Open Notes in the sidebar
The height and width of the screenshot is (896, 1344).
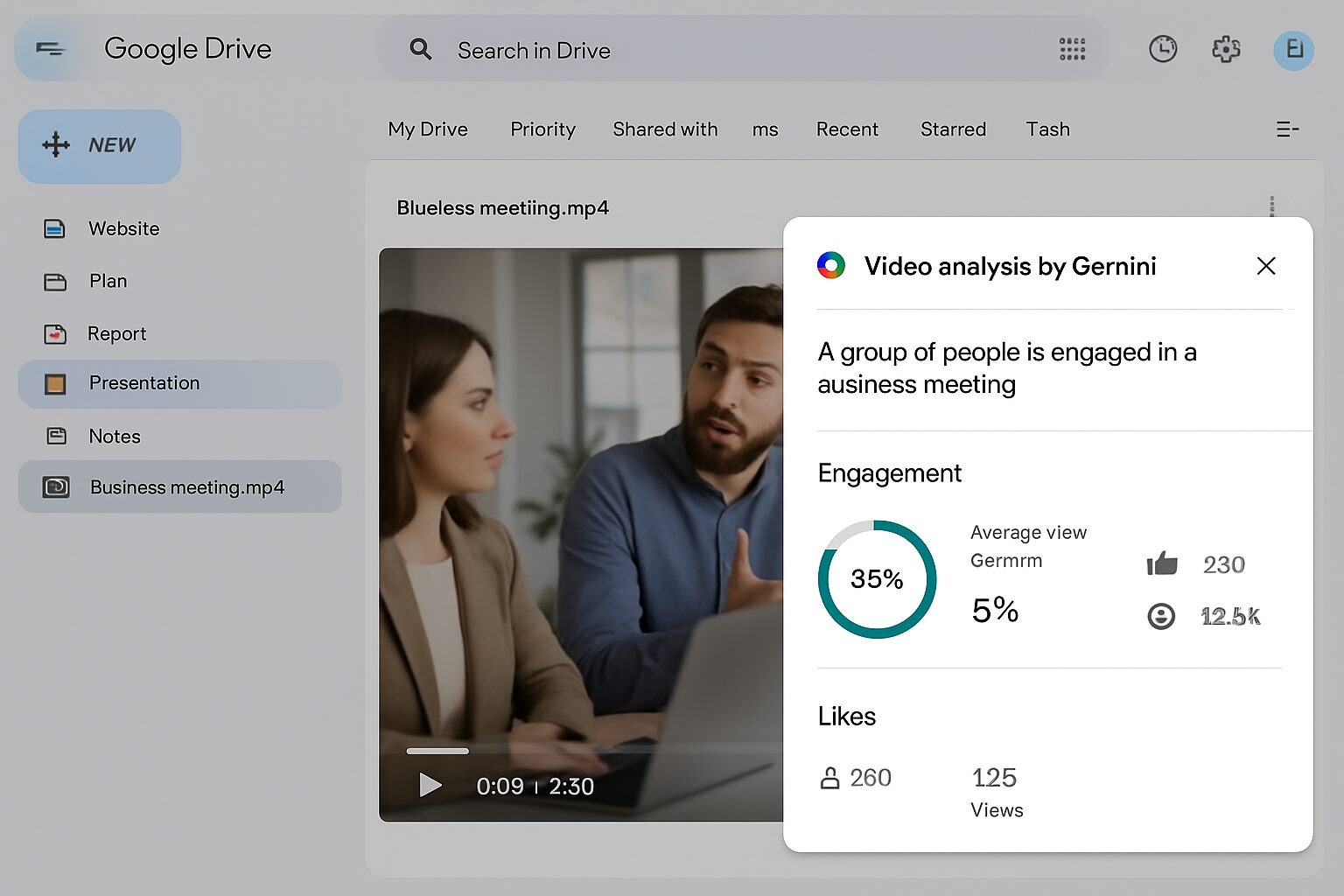click(x=179, y=436)
